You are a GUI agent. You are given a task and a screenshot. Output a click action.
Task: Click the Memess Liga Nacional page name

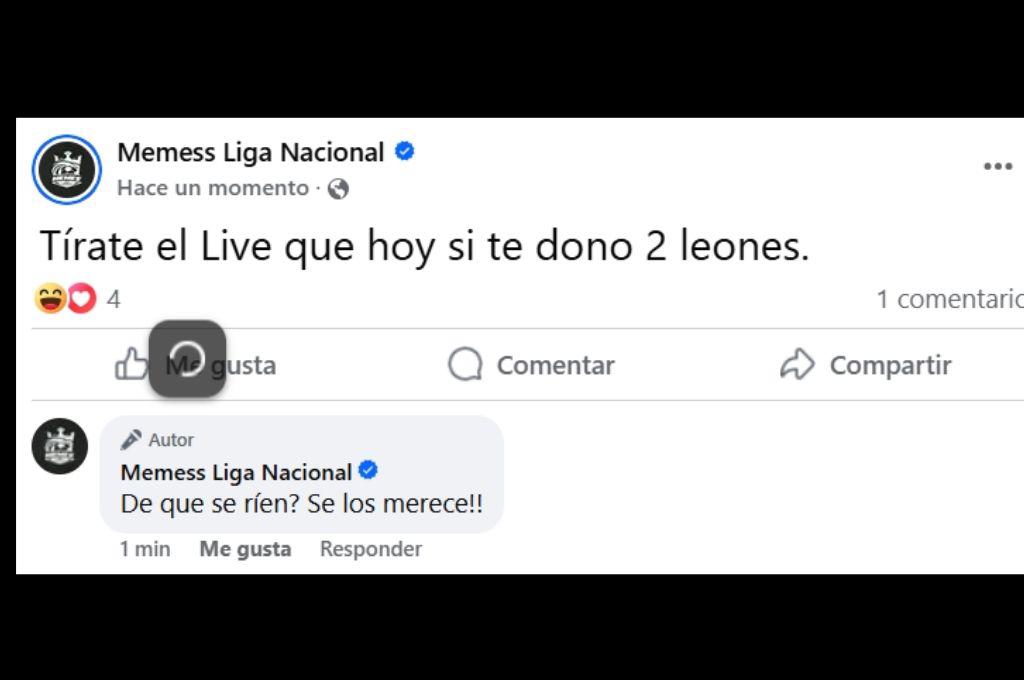coord(250,151)
